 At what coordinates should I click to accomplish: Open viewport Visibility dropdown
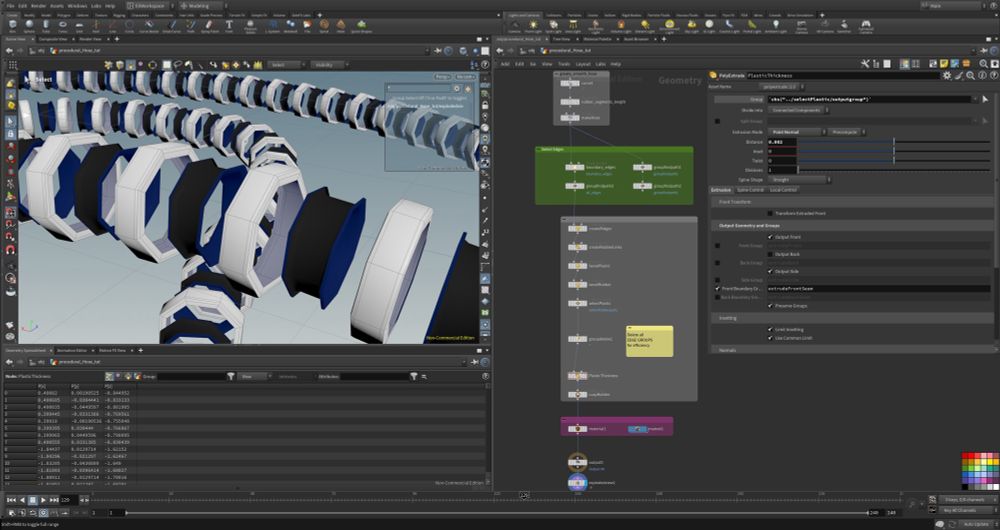coord(329,64)
